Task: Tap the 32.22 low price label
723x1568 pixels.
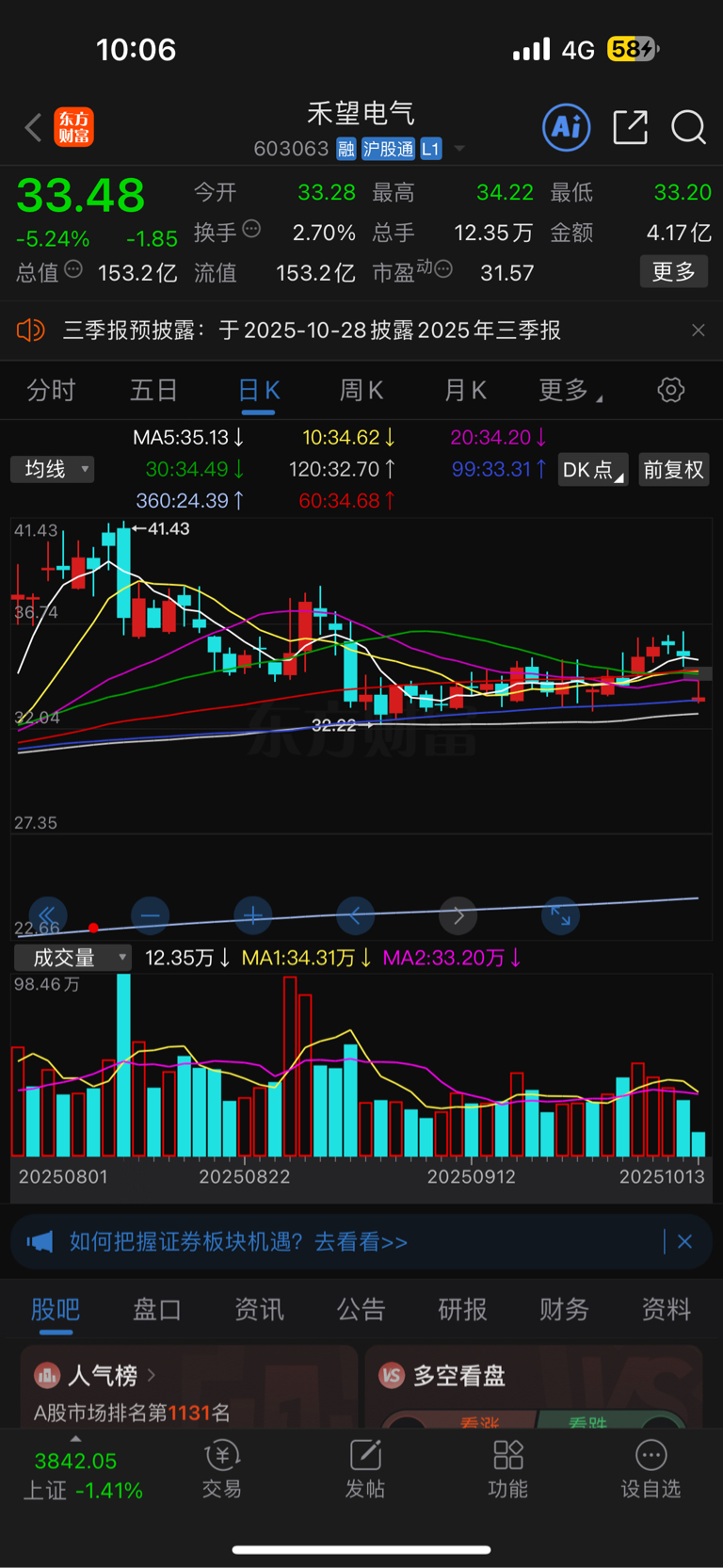Action: coord(333,725)
